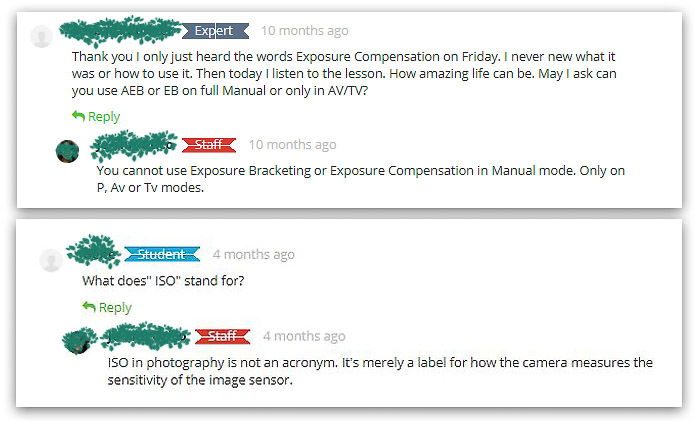Viewport: 700px width, 421px height.
Task: Click the staff reply text about ISO not being an acronym
Action: click(x=380, y=371)
